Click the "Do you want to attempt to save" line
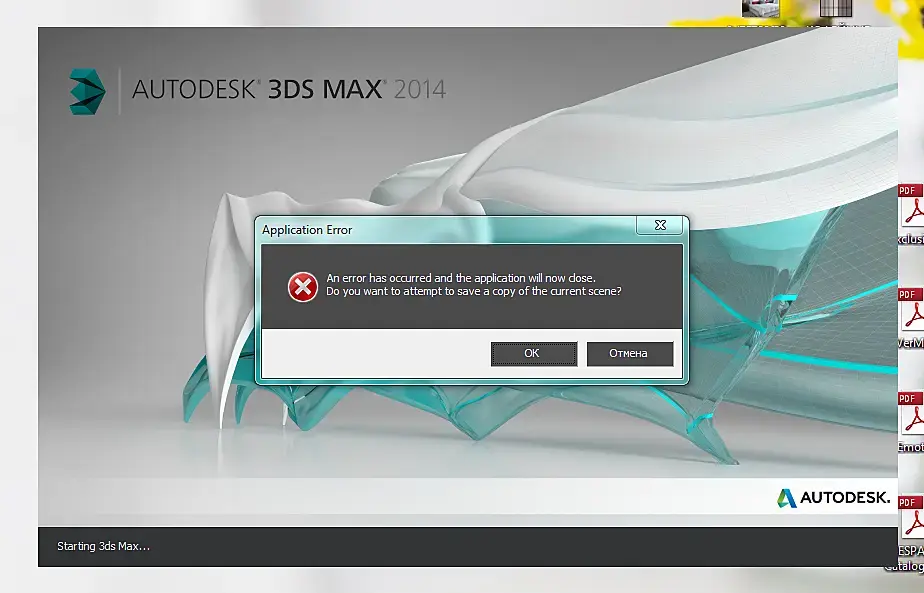The width and height of the screenshot is (924, 593). click(x=474, y=291)
